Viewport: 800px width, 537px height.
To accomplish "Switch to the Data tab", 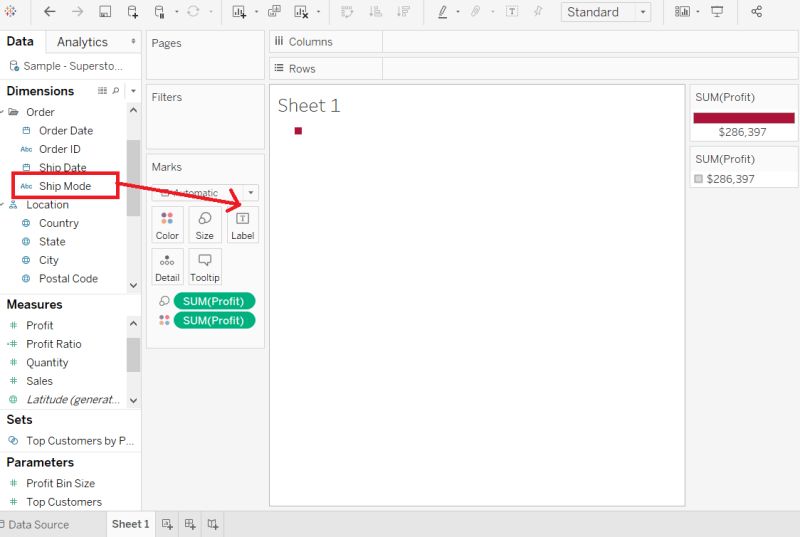I will (x=20, y=41).
